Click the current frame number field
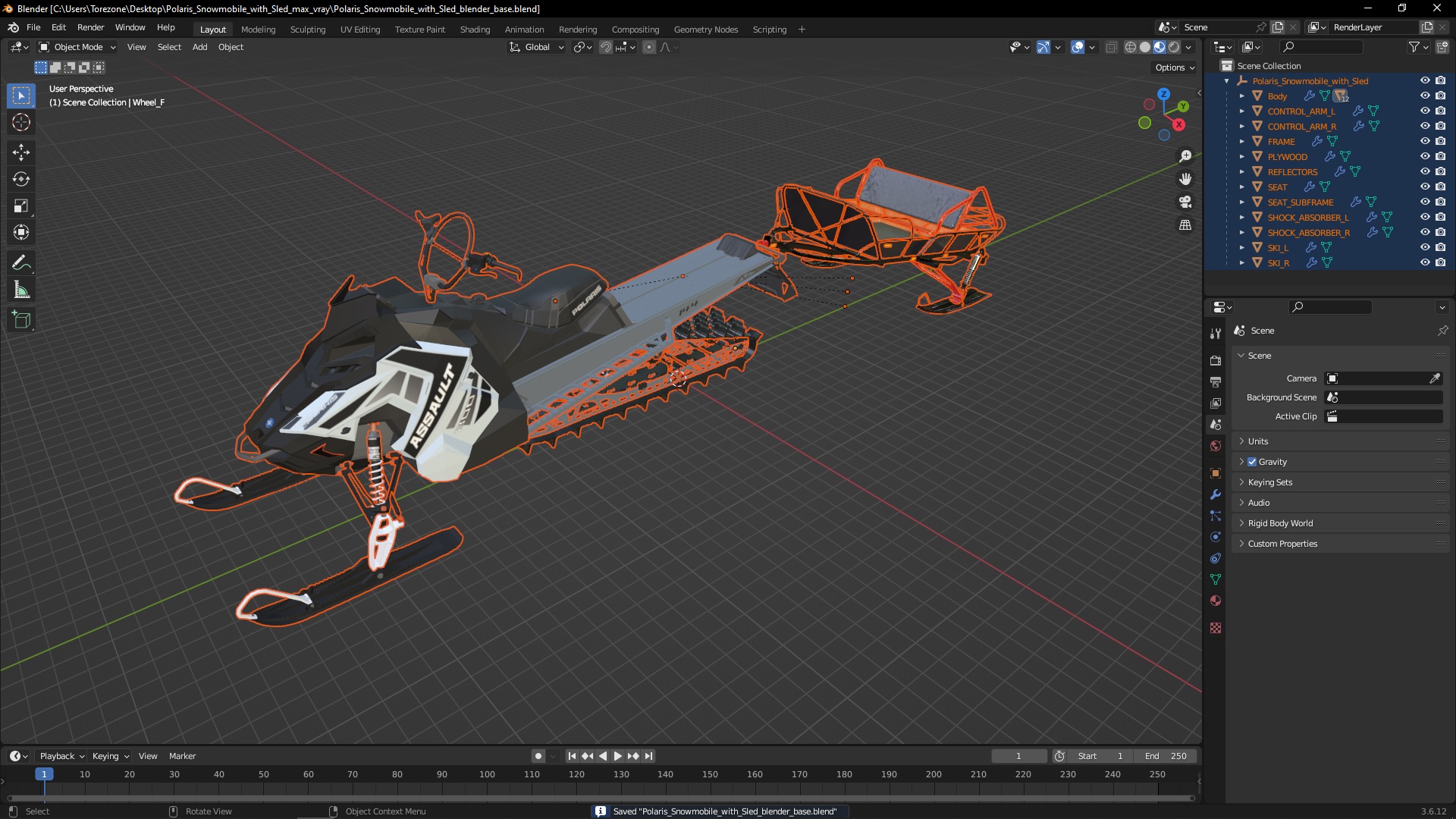 1019,756
